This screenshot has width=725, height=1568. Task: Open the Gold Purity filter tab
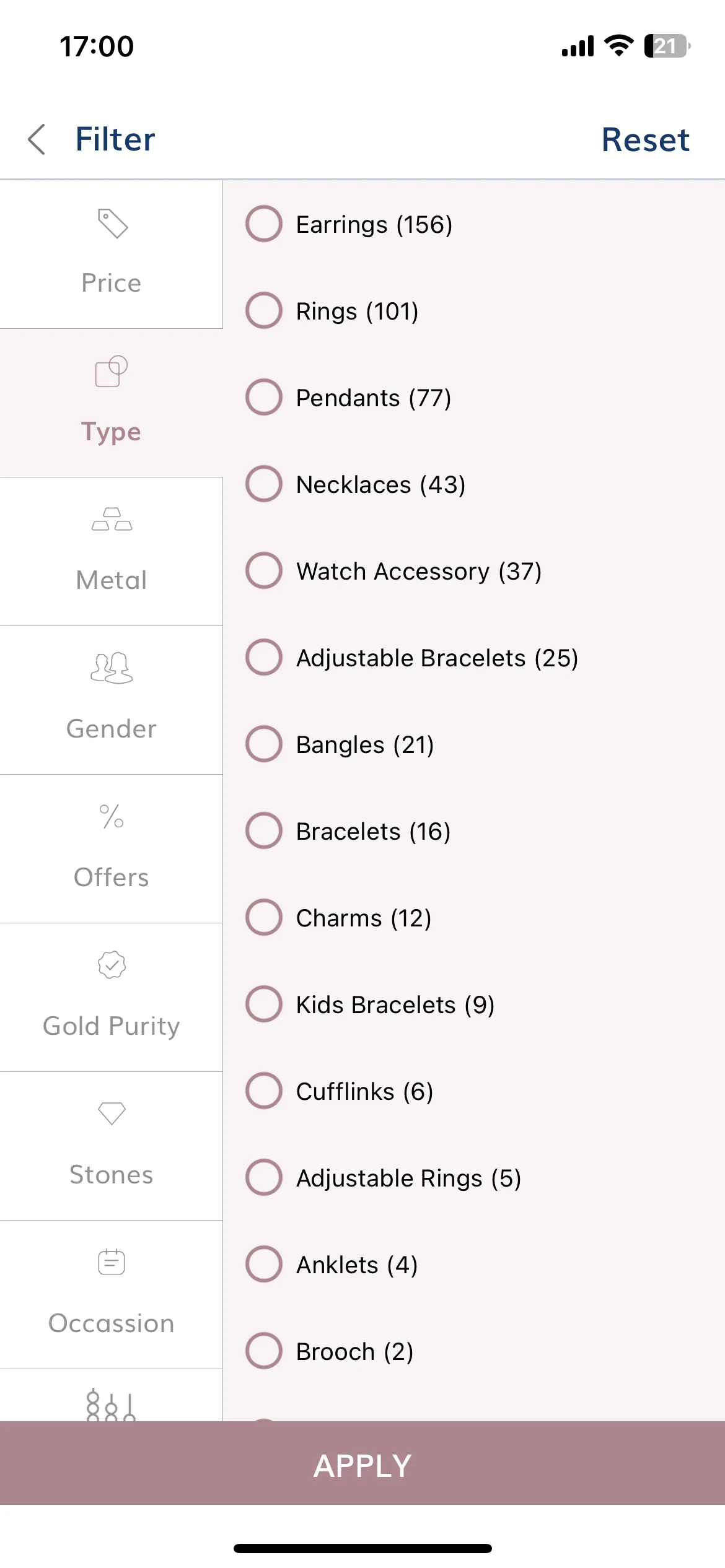(x=112, y=997)
